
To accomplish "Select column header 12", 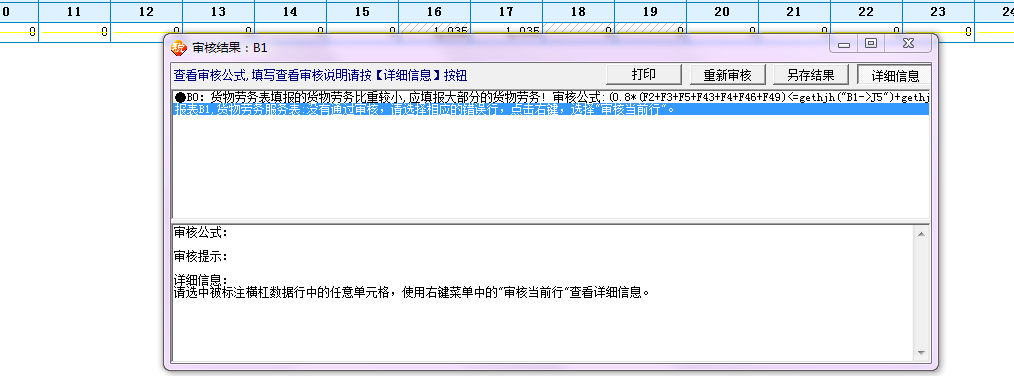I will 146,12.
